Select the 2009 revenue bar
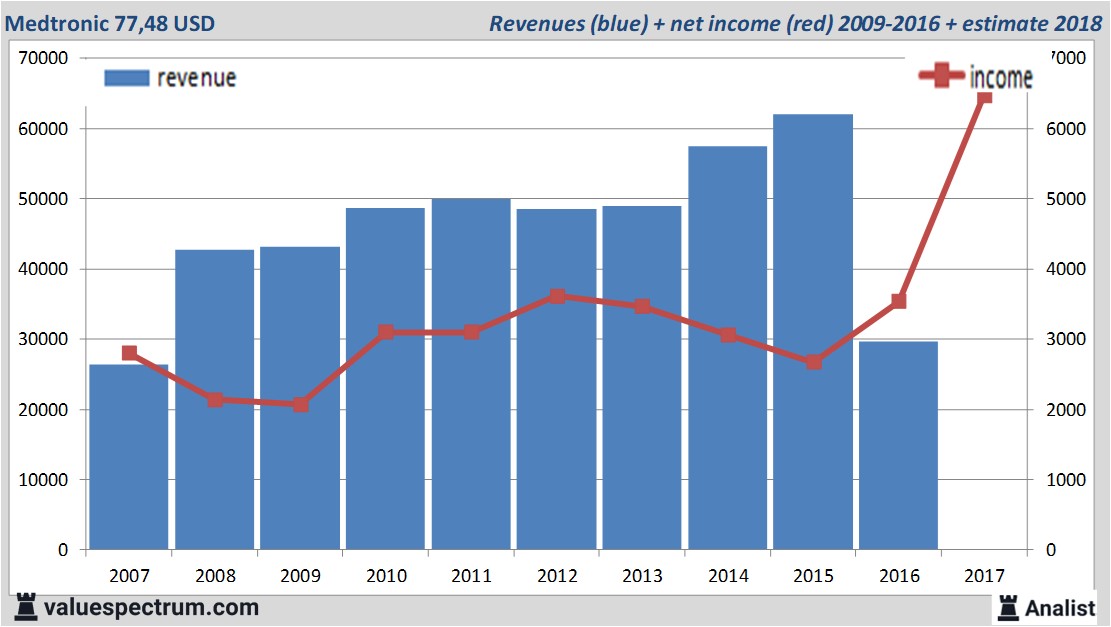 [300, 398]
